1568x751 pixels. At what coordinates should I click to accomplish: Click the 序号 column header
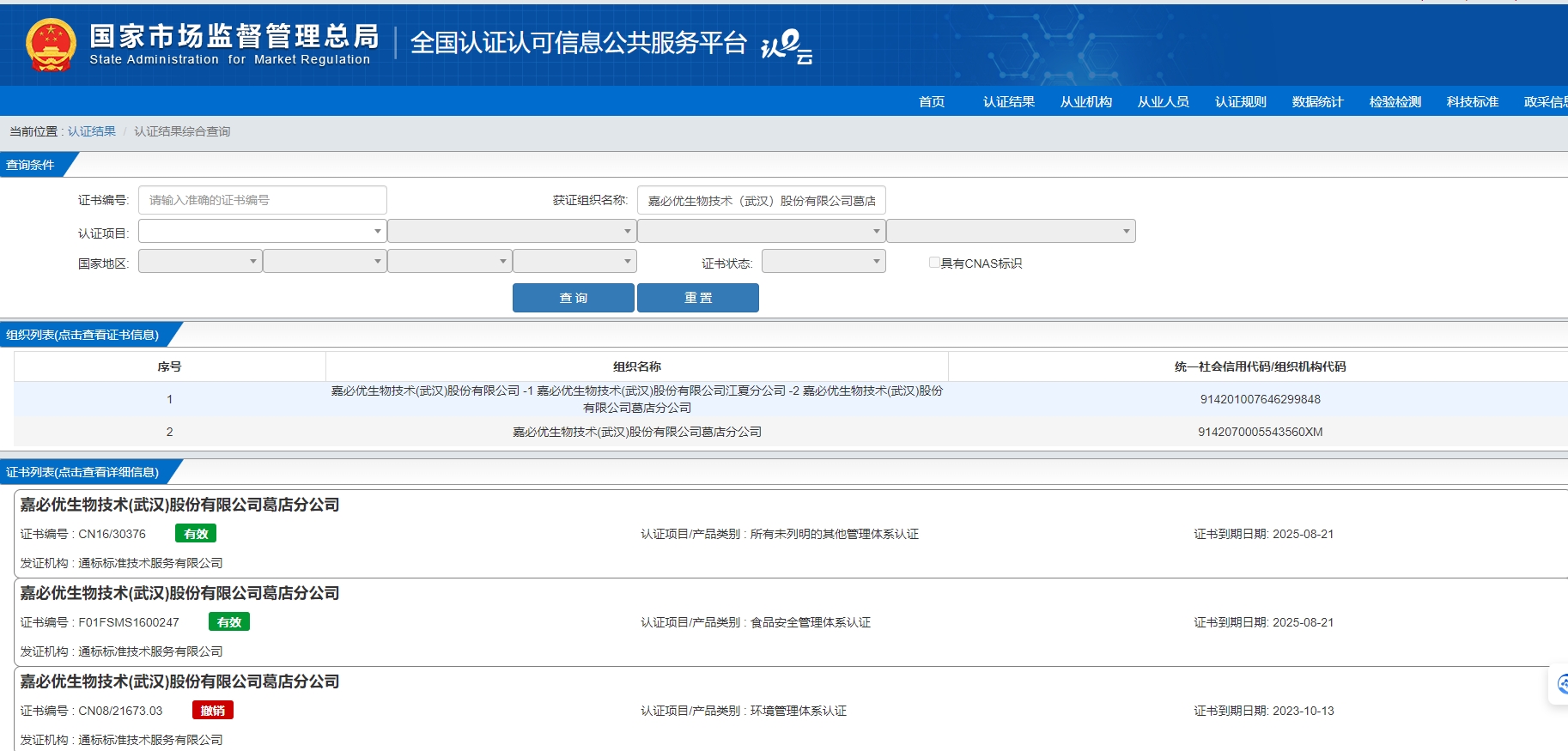click(169, 366)
